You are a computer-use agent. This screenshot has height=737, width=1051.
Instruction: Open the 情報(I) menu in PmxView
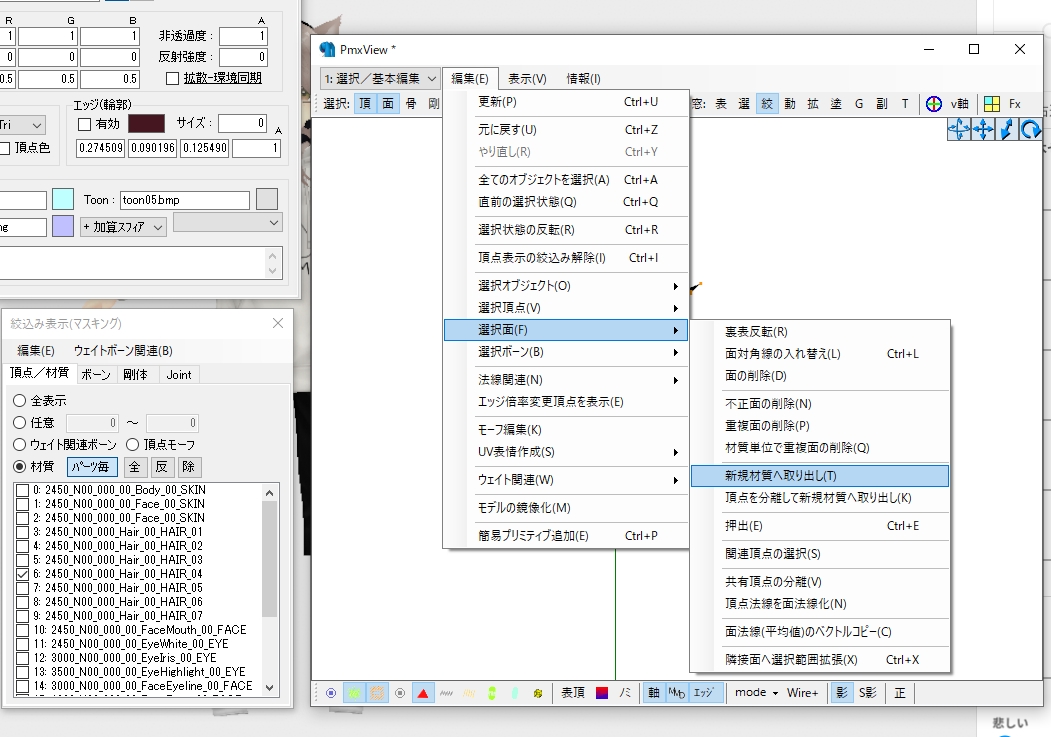tap(583, 79)
